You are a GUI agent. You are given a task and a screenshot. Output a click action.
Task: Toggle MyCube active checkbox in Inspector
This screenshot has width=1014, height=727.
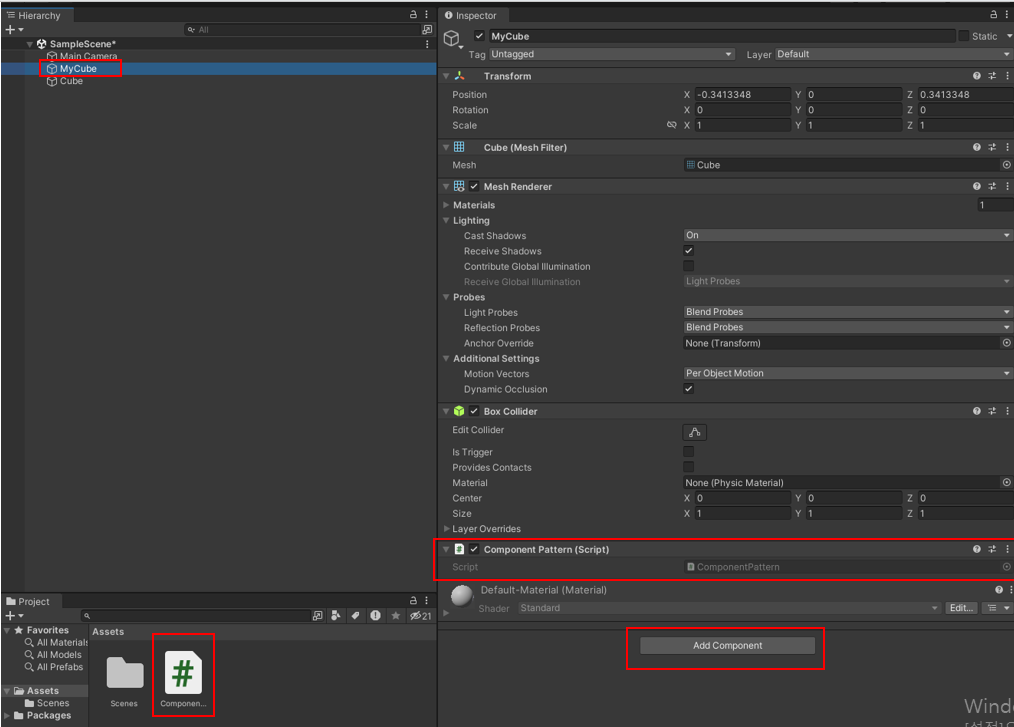(x=479, y=36)
